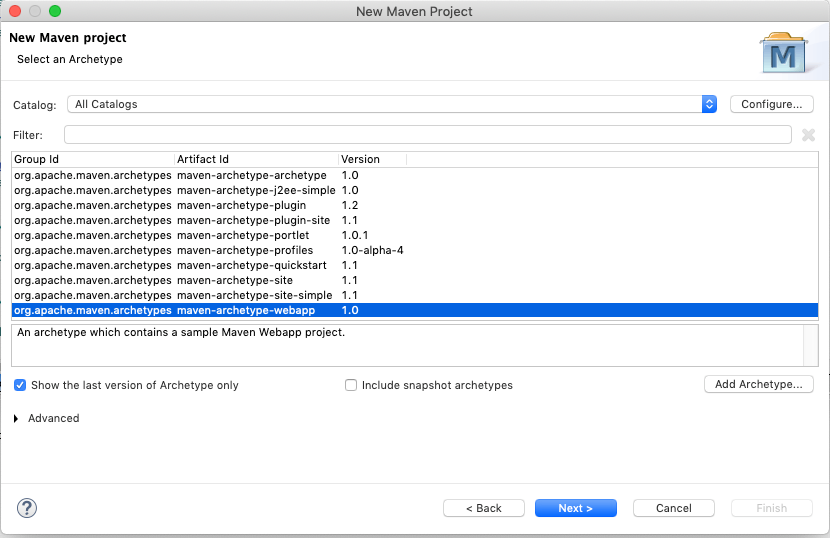830x538 pixels.
Task: Sort by Group Id column header
Action: [93, 159]
